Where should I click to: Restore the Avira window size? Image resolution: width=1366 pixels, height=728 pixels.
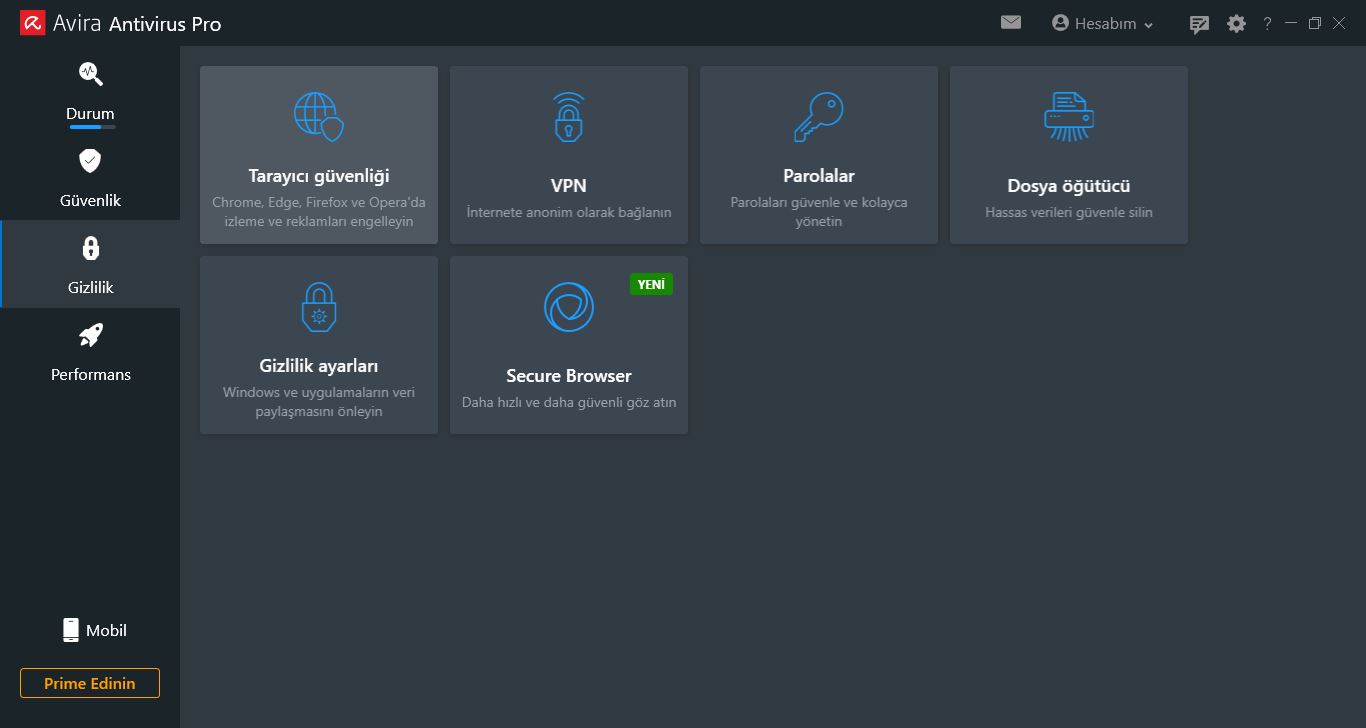[1315, 23]
